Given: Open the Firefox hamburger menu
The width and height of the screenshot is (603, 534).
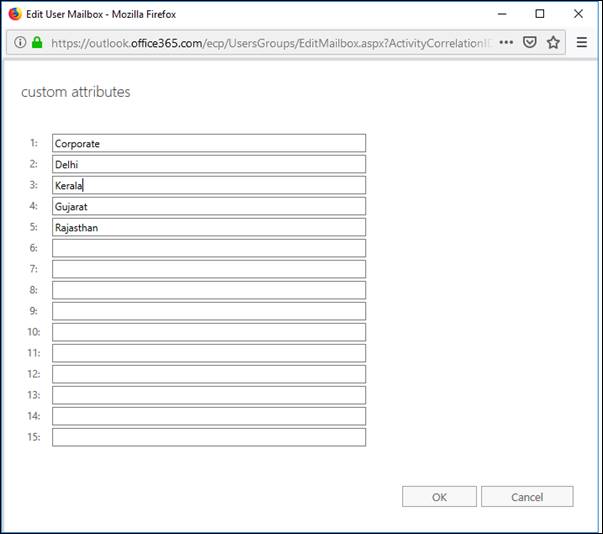Looking at the screenshot, I should coord(582,42).
